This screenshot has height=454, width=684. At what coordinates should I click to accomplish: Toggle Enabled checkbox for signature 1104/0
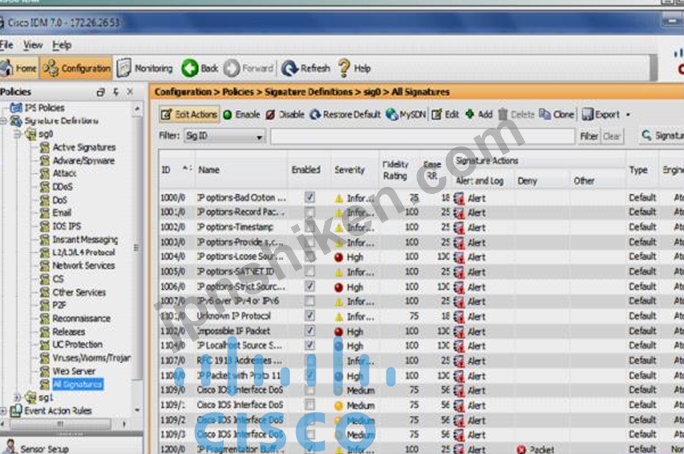(309, 345)
